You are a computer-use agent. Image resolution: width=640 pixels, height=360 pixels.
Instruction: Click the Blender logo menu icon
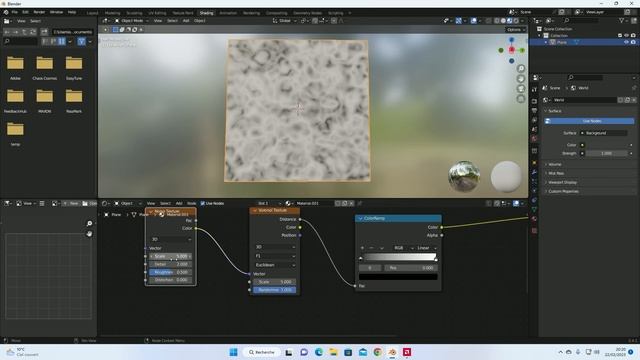tap(6, 12)
